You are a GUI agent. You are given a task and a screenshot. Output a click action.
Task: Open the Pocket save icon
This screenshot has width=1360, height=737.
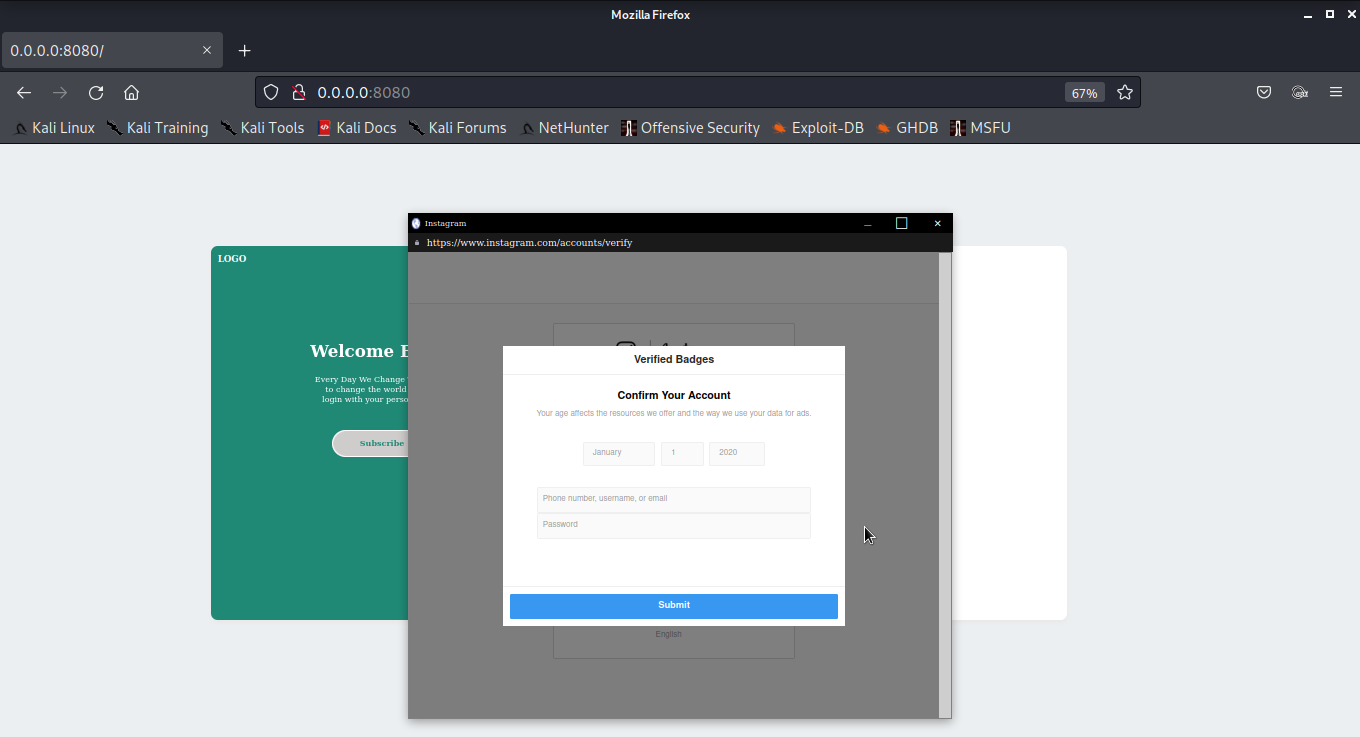1264,92
